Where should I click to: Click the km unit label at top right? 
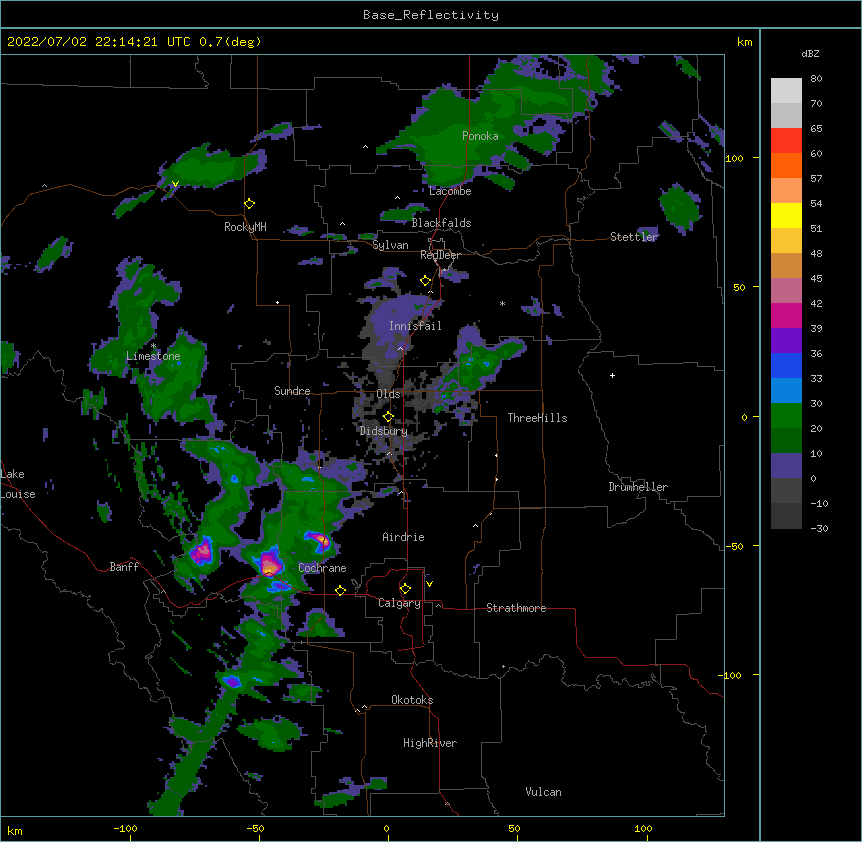tap(744, 42)
